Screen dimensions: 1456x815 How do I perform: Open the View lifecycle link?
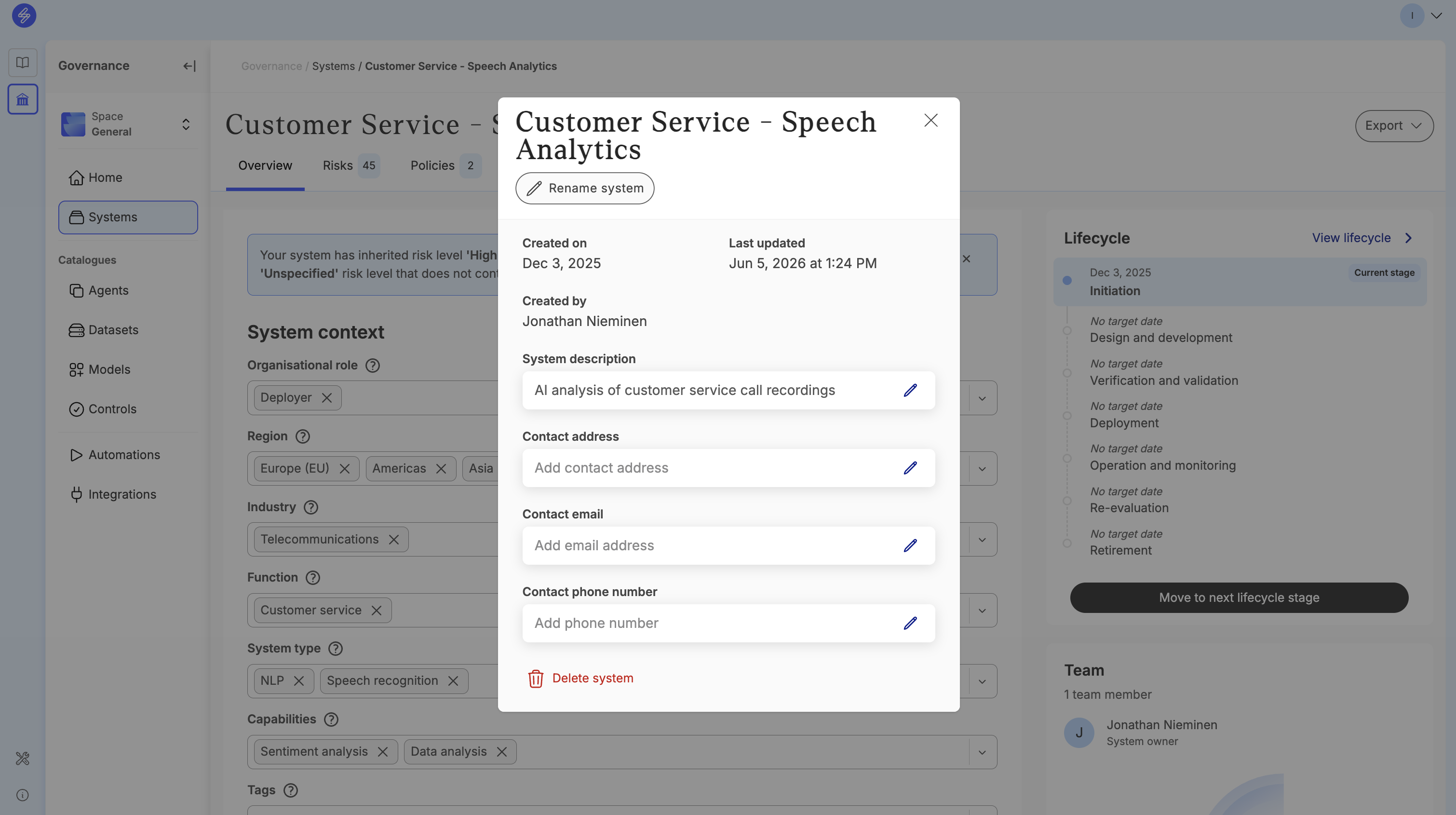(1362, 238)
